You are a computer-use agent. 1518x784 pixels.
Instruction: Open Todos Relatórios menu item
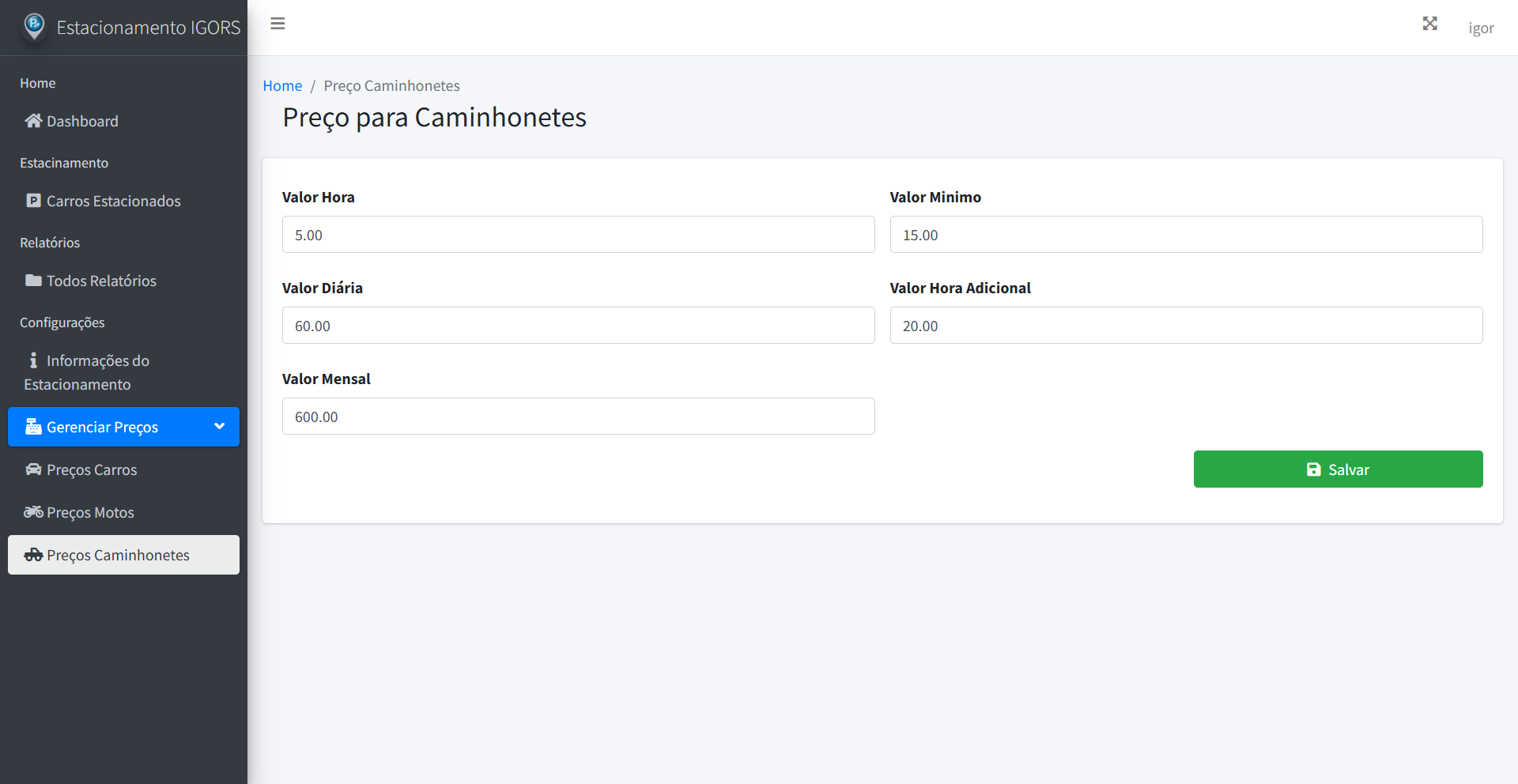101,281
